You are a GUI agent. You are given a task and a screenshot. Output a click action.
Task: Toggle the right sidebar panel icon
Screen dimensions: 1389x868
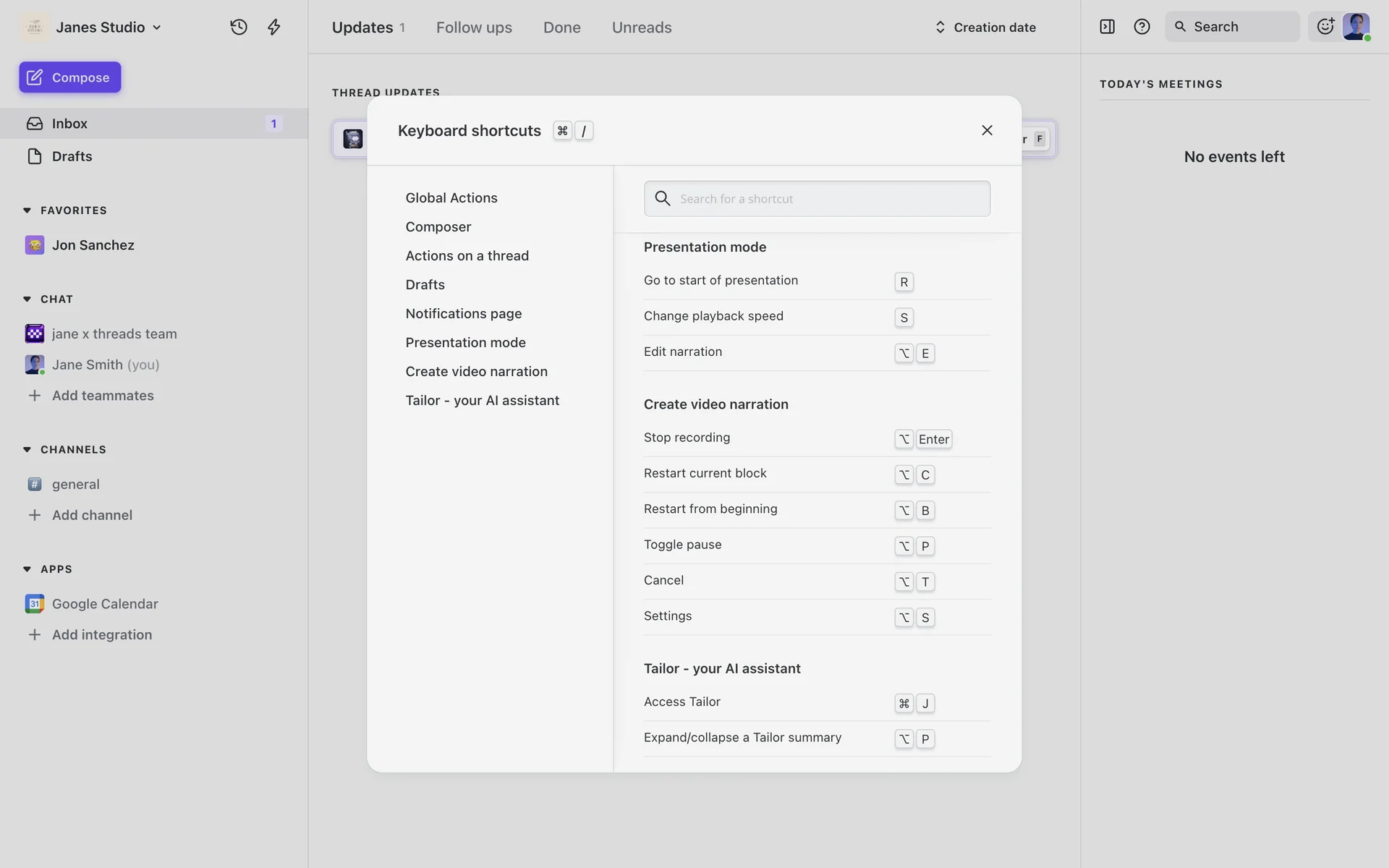click(1107, 27)
